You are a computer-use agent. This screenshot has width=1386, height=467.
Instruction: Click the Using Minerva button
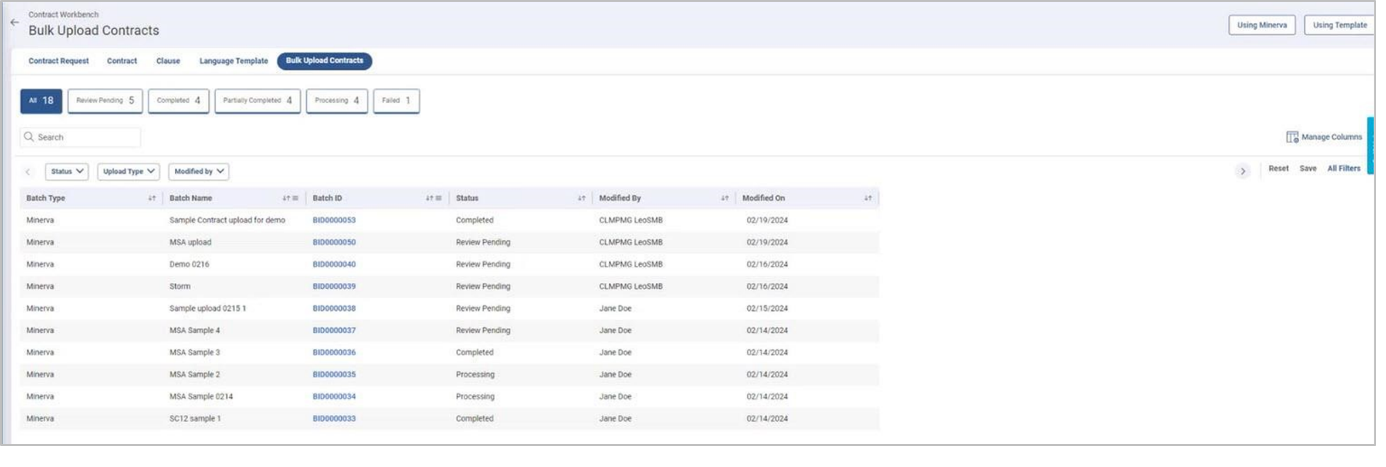coord(1262,25)
